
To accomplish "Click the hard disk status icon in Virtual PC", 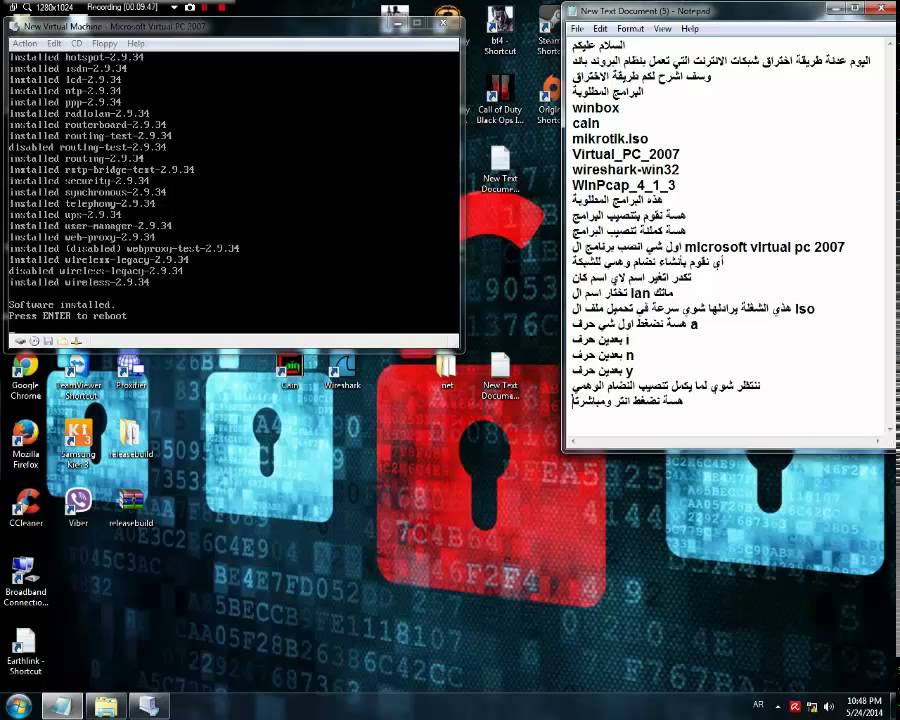I will [x=21, y=341].
